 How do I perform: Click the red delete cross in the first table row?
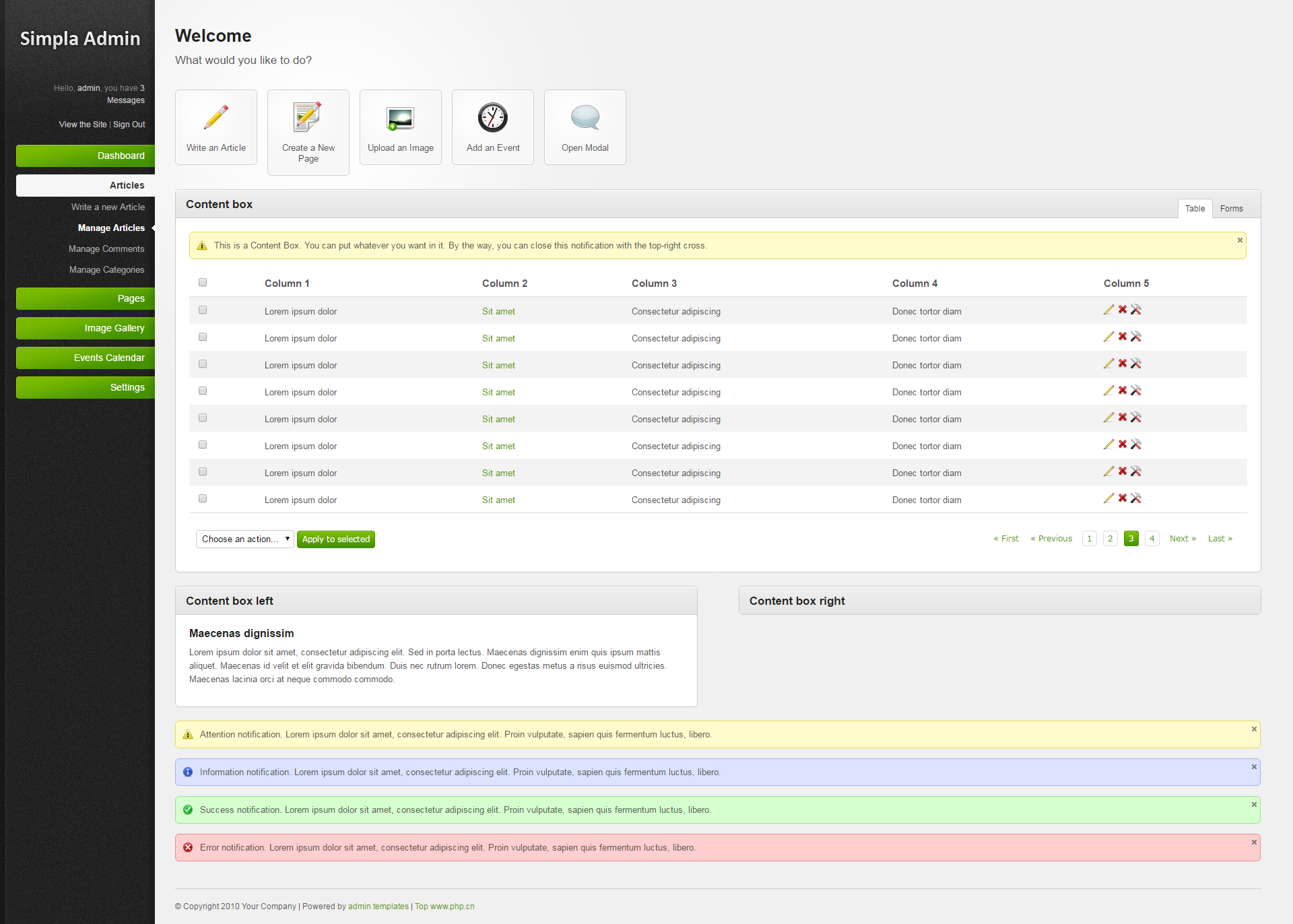[x=1123, y=310]
